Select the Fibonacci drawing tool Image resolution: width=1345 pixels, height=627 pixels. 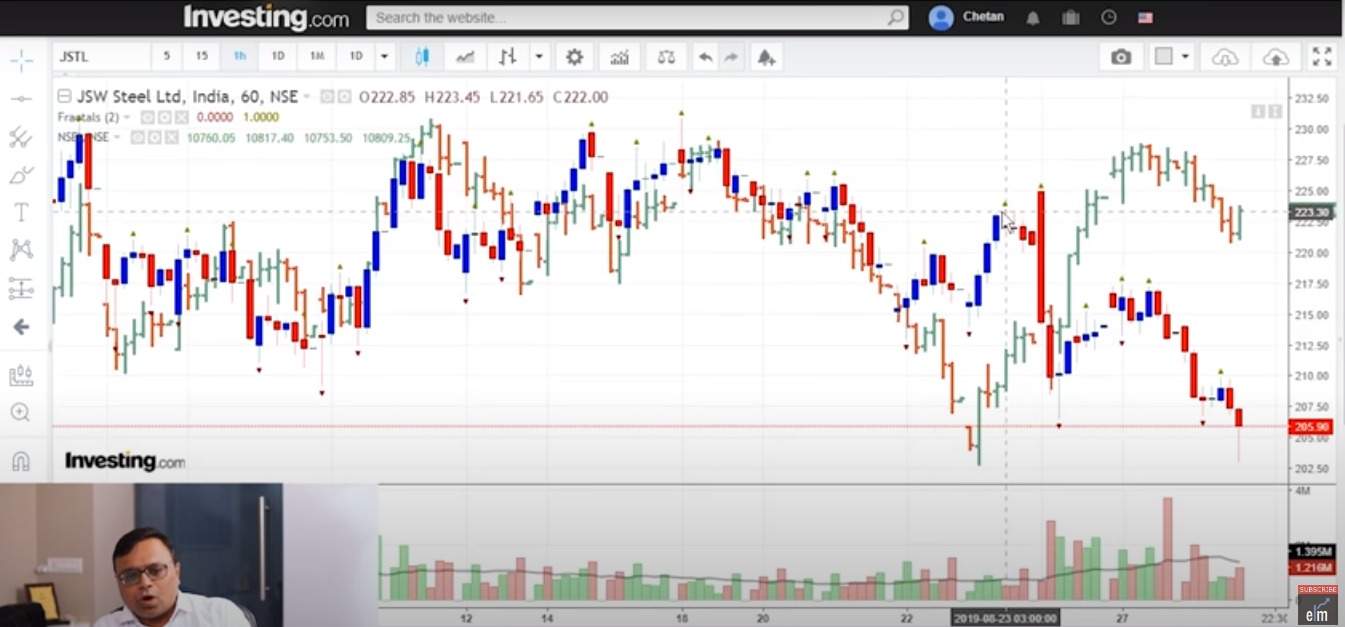tap(21, 137)
